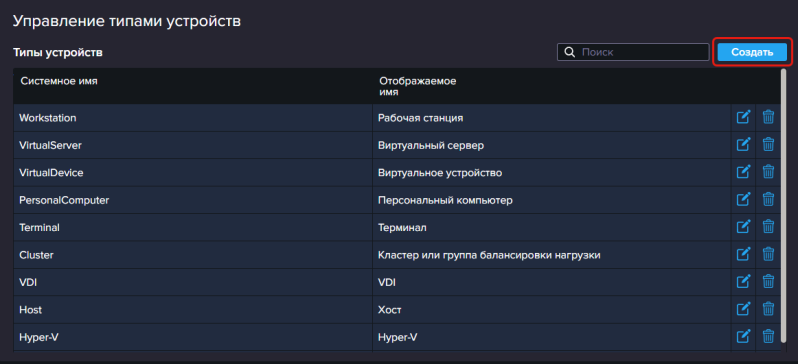
Task: Click the Создать button
Action: coord(752,52)
